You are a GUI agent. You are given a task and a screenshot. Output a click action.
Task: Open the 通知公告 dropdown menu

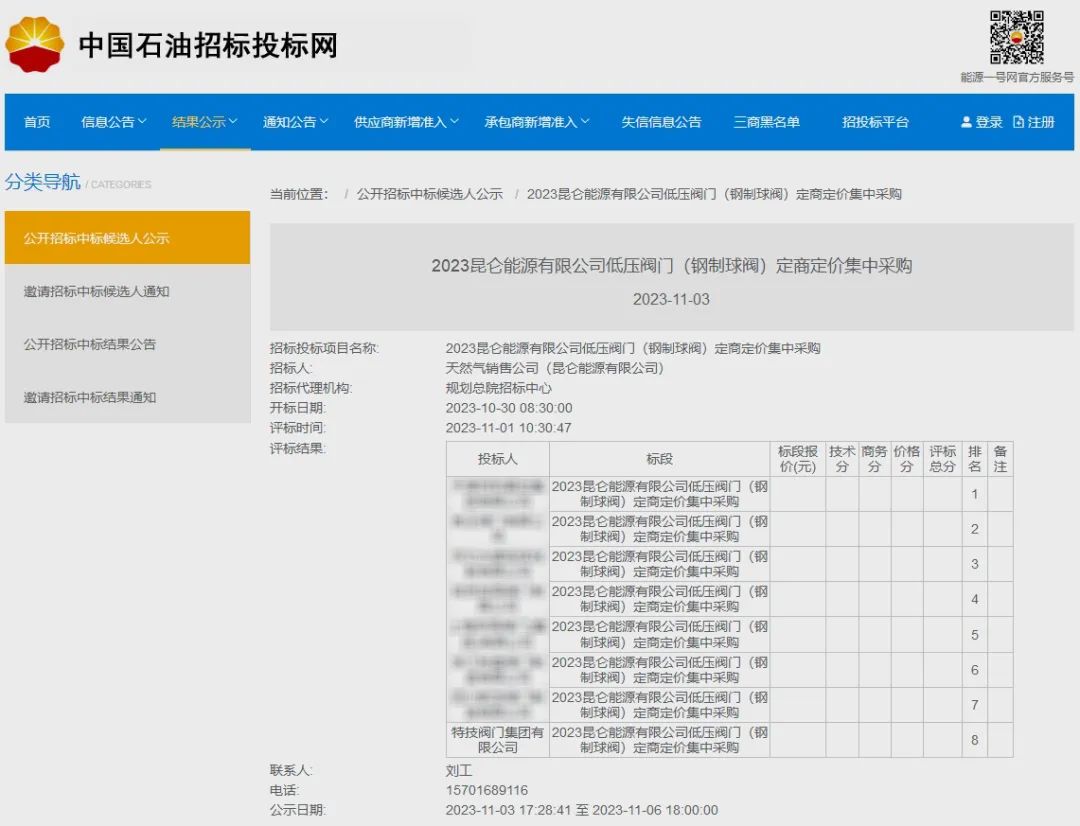pos(294,122)
